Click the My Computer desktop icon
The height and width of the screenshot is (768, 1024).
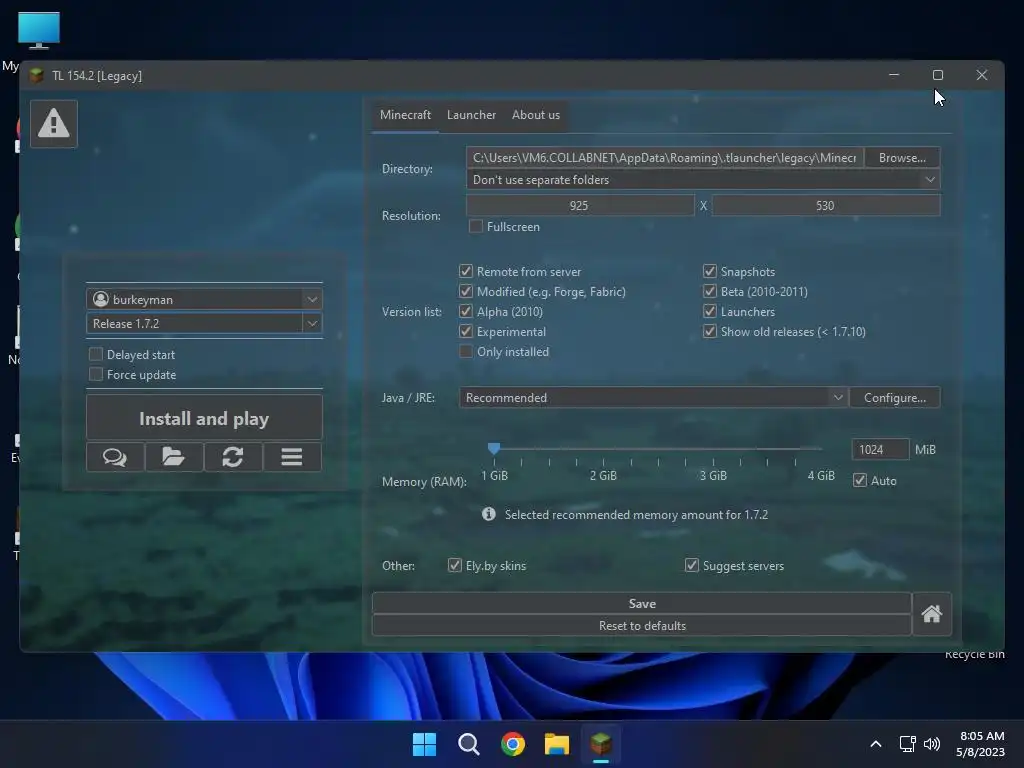click(x=39, y=31)
